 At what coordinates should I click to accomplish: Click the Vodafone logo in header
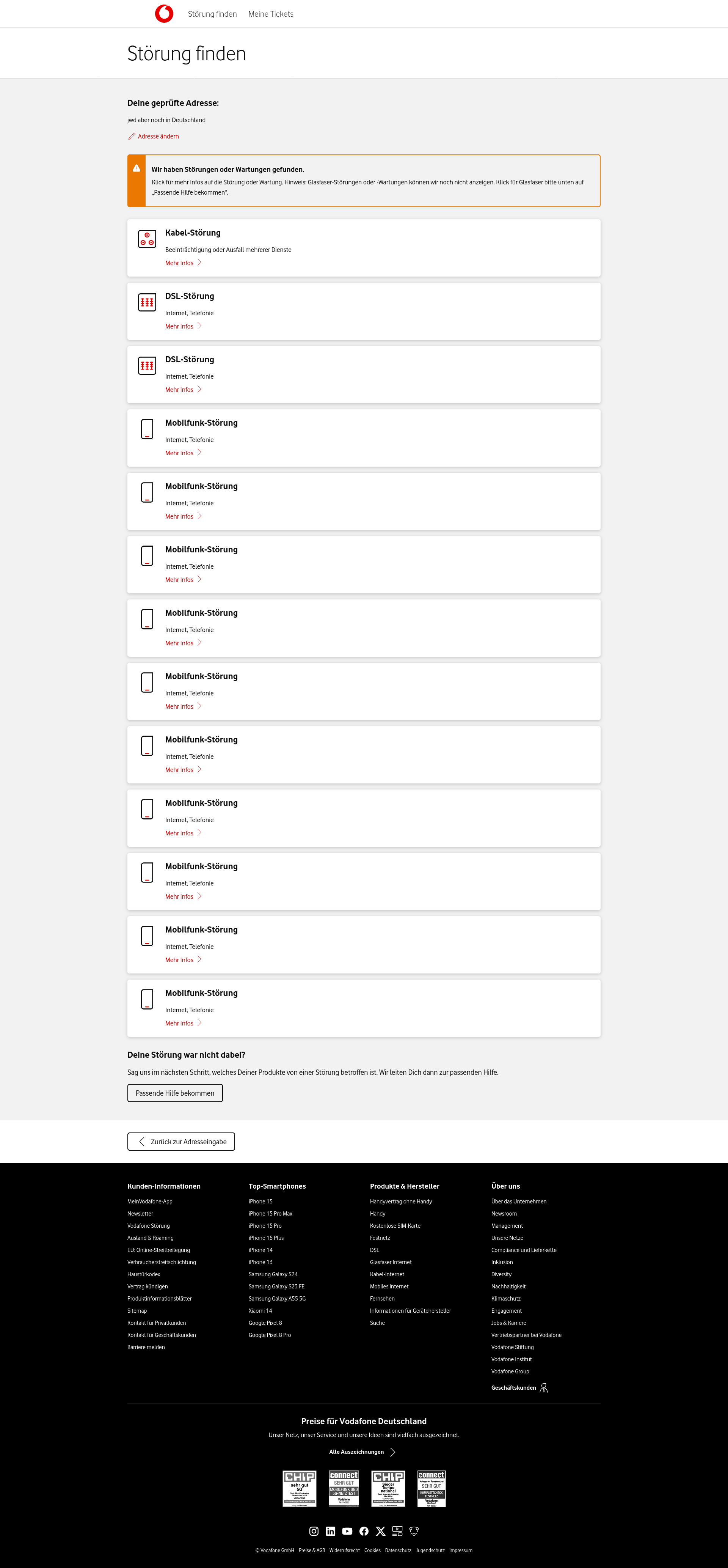[164, 13]
